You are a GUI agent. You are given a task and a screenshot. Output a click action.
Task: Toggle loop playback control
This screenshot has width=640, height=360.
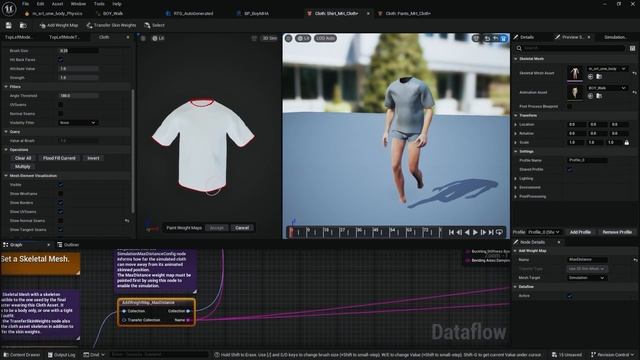pyautogui.click(x=499, y=232)
